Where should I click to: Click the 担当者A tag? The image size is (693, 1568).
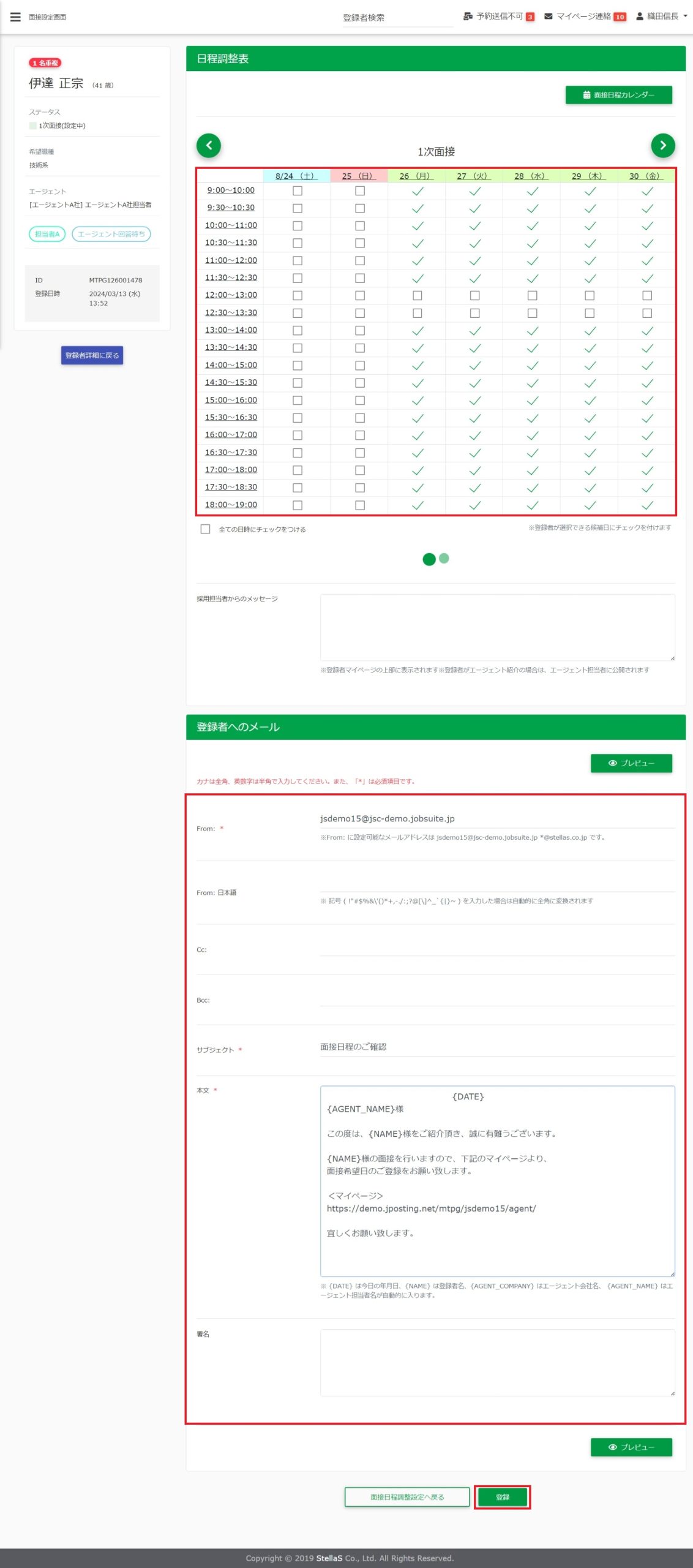(x=47, y=234)
